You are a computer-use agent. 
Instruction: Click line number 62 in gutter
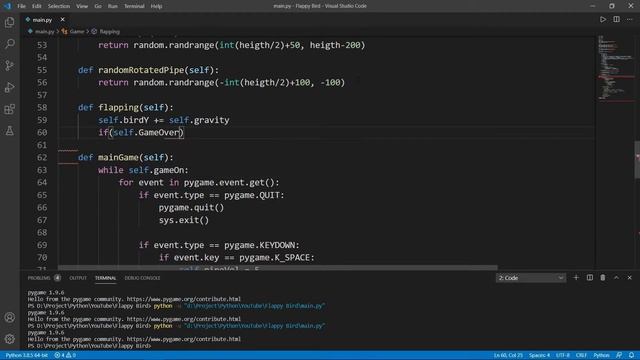[42, 158]
